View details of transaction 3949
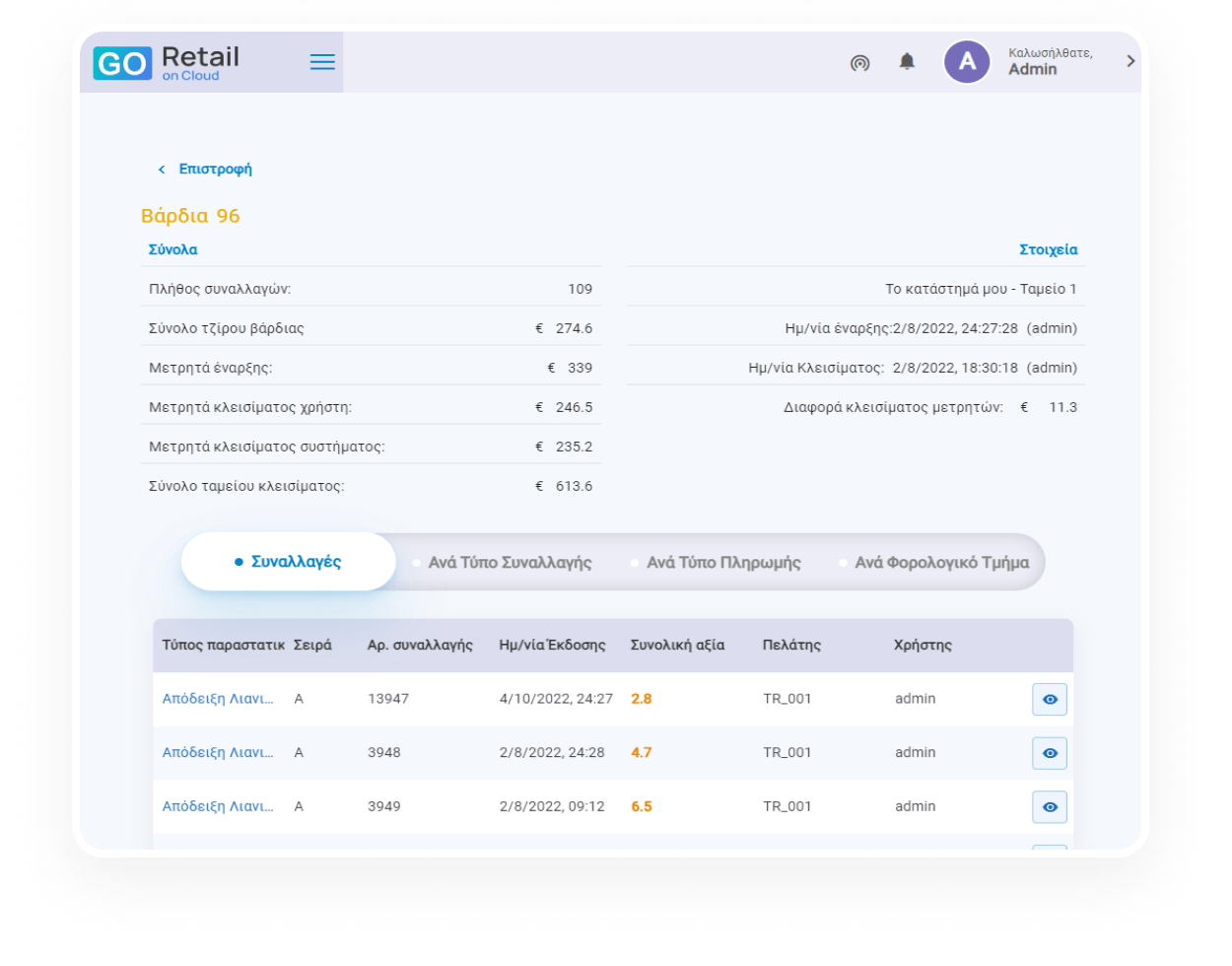This screenshot has width=1232, height=966. [x=1049, y=806]
